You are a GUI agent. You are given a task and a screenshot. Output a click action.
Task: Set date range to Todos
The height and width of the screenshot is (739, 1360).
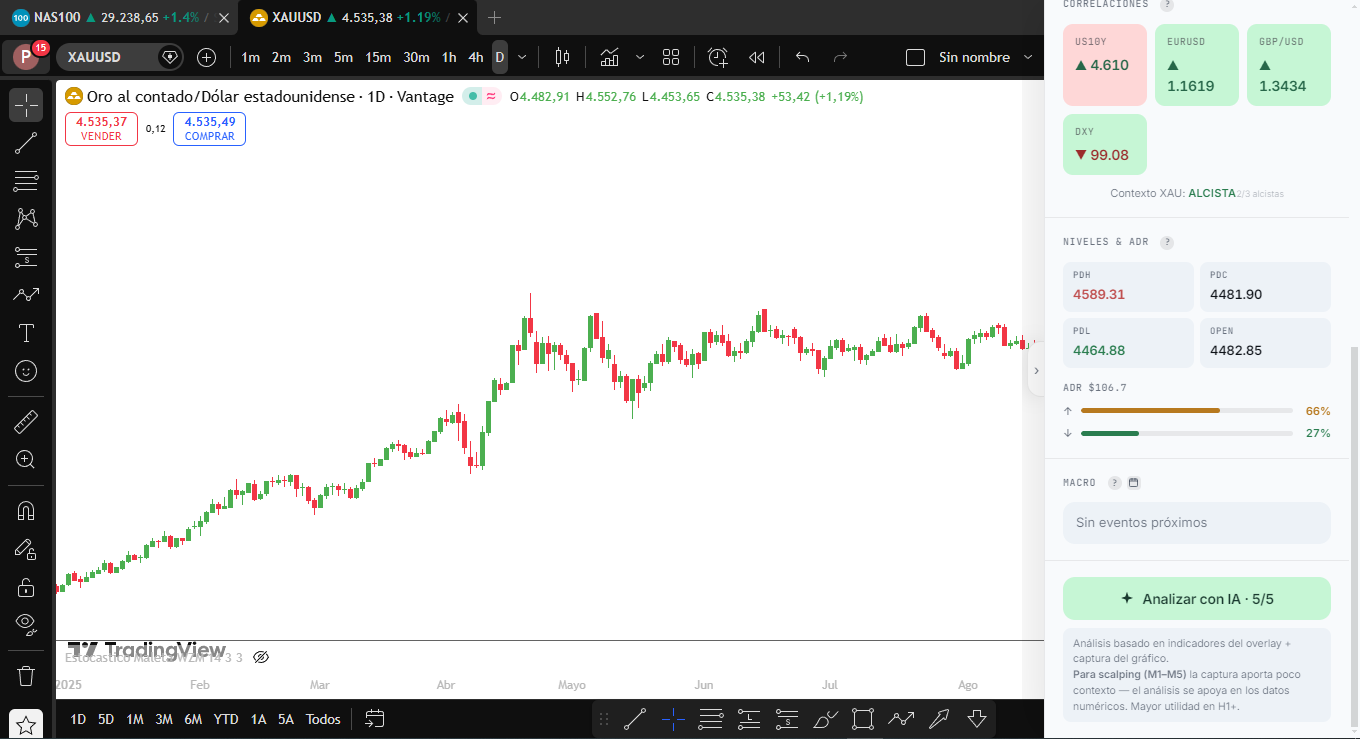pyautogui.click(x=323, y=719)
